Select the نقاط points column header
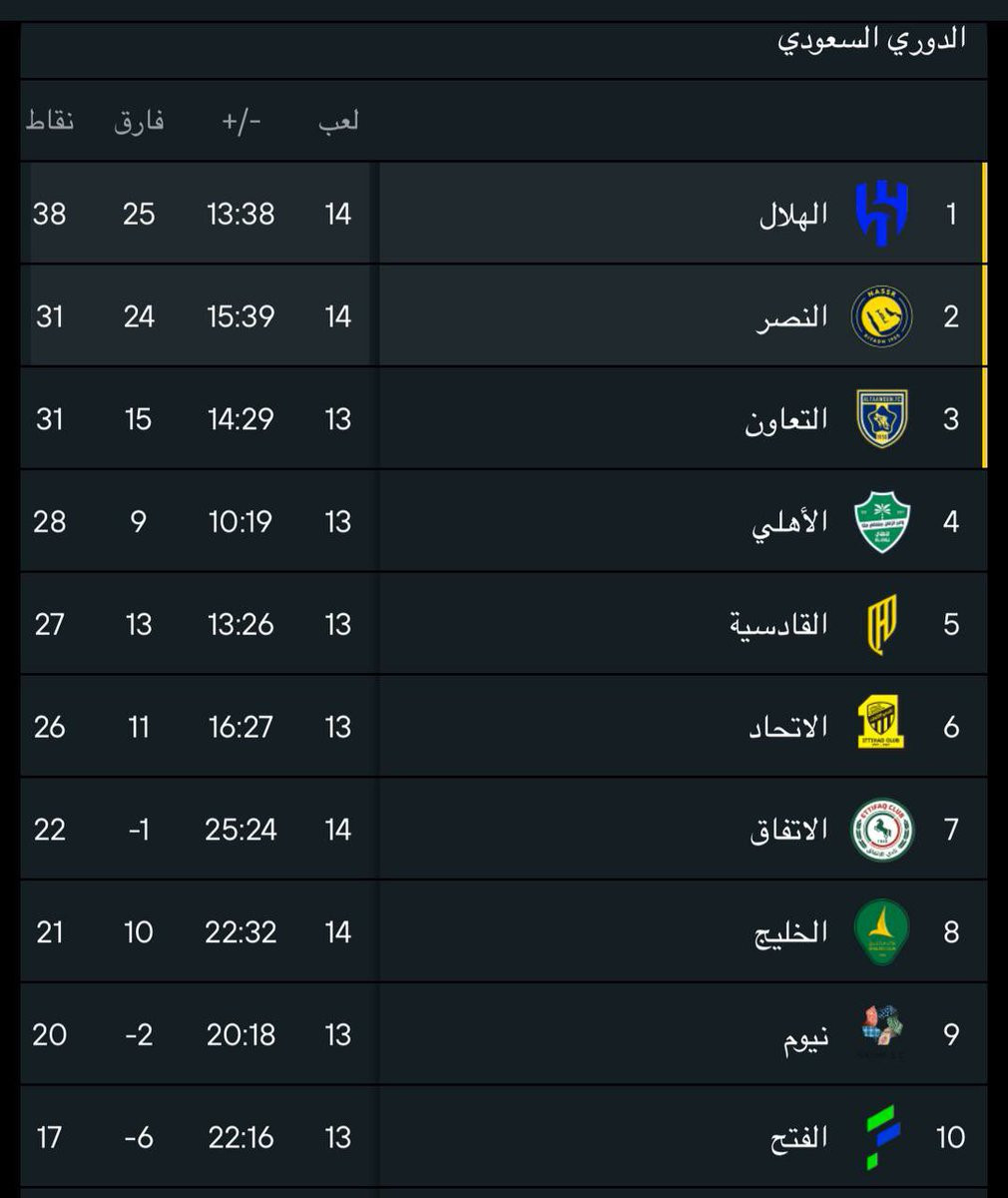Viewport: 1008px width, 1198px height. 50,122
